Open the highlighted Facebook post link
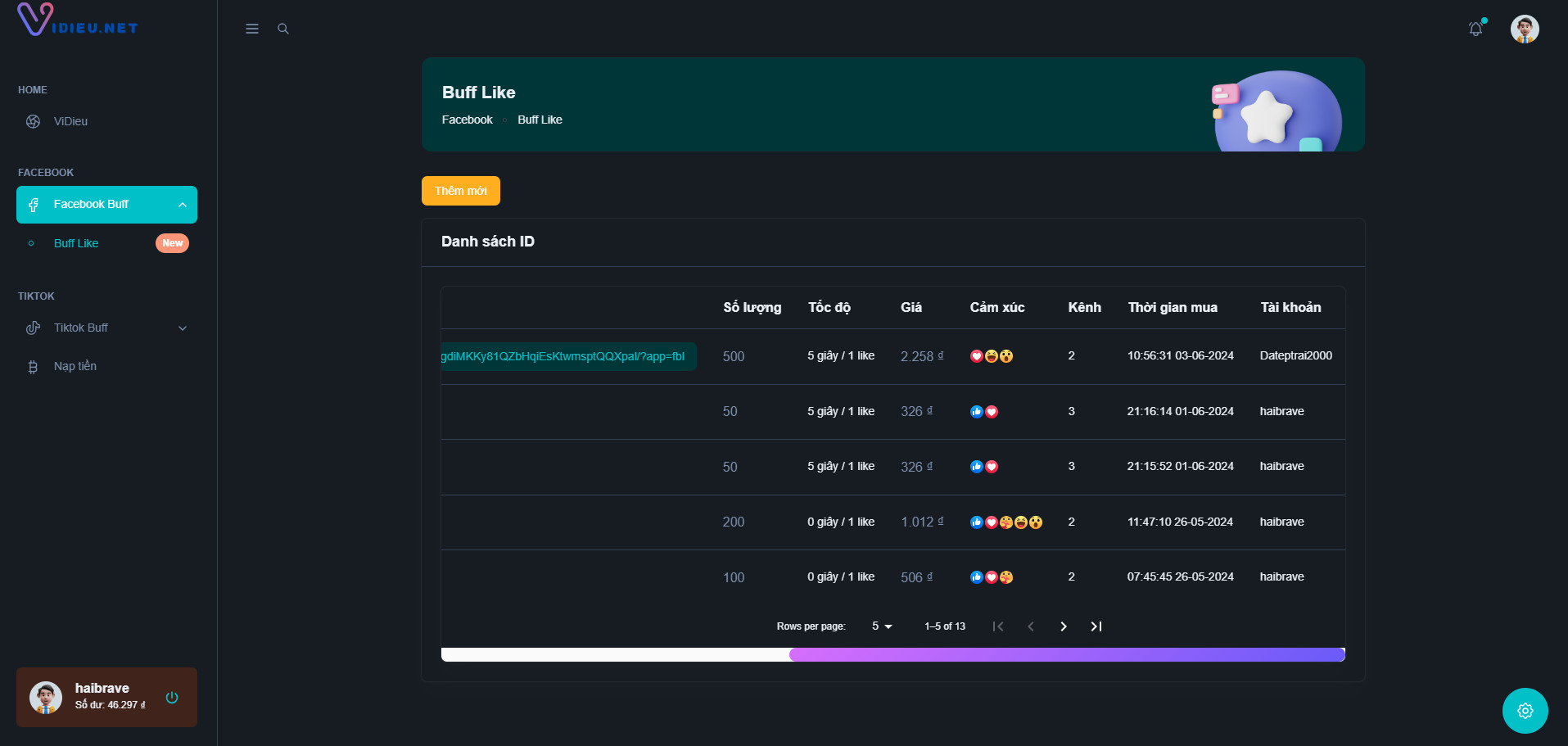 click(565, 356)
